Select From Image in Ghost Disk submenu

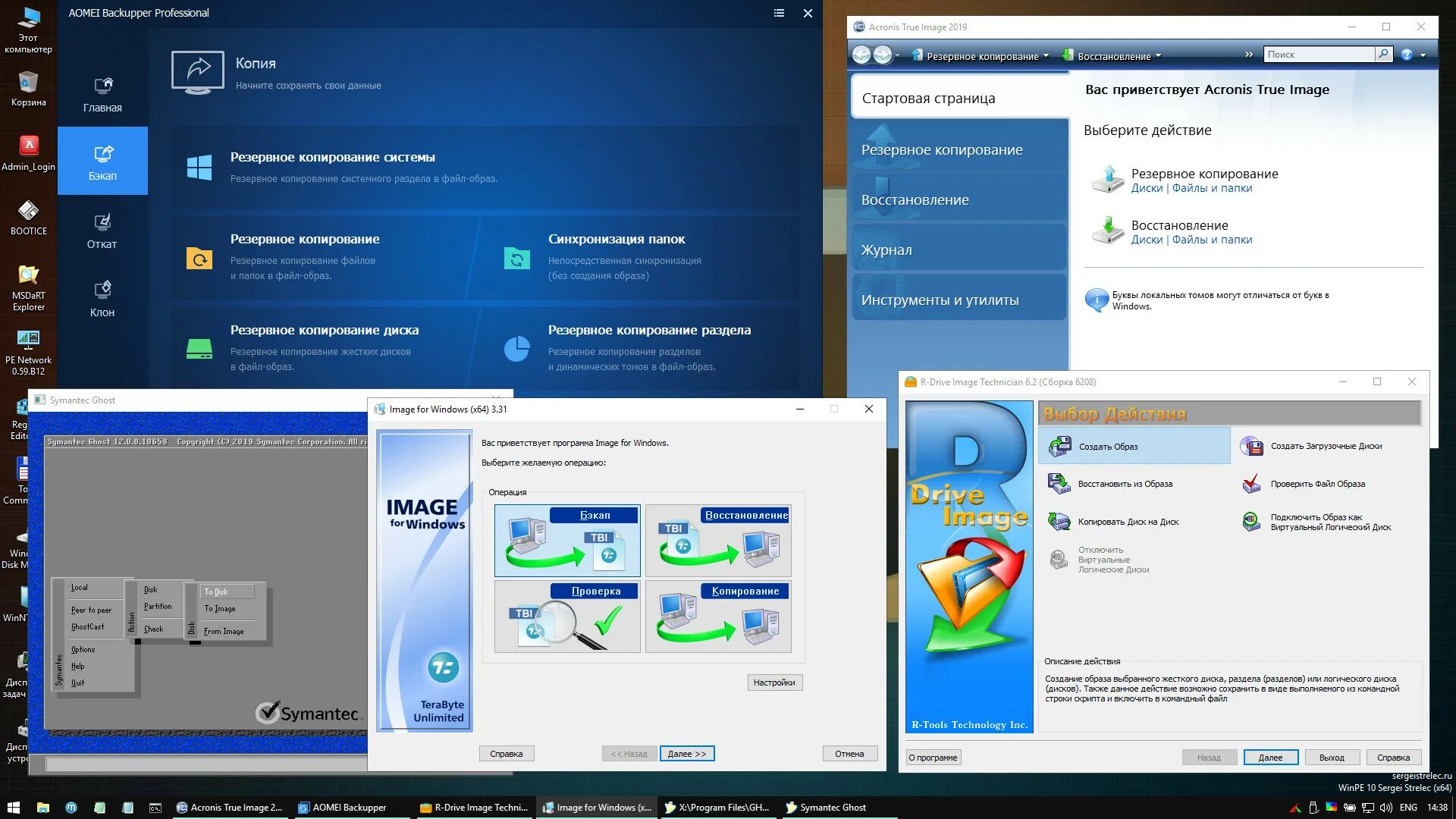pyautogui.click(x=224, y=631)
